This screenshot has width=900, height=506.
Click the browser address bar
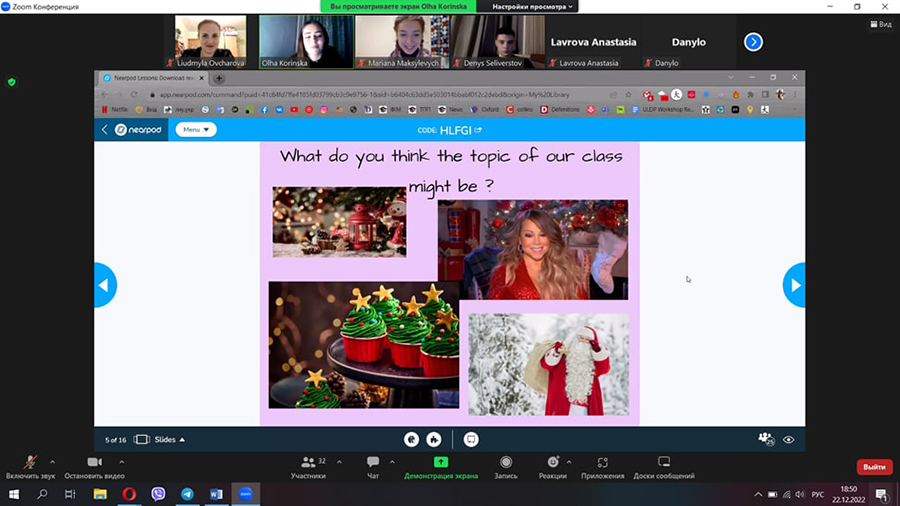tap(379, 95)
